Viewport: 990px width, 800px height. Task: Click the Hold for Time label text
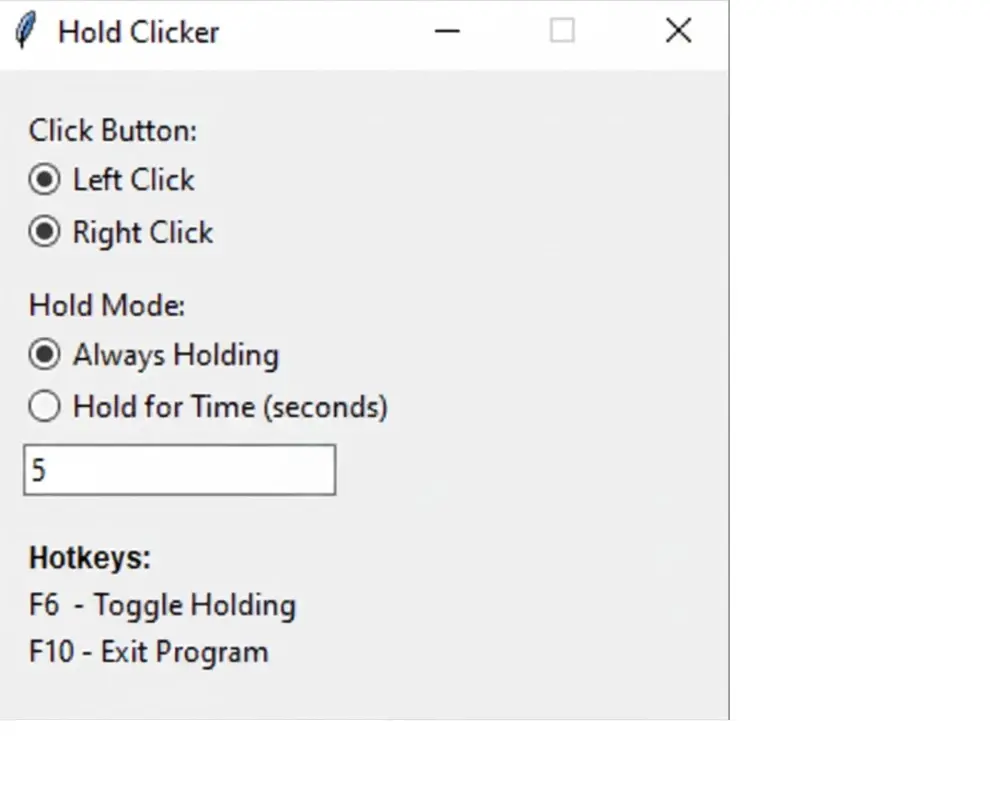pyautogui.click(x=229, y=406)
